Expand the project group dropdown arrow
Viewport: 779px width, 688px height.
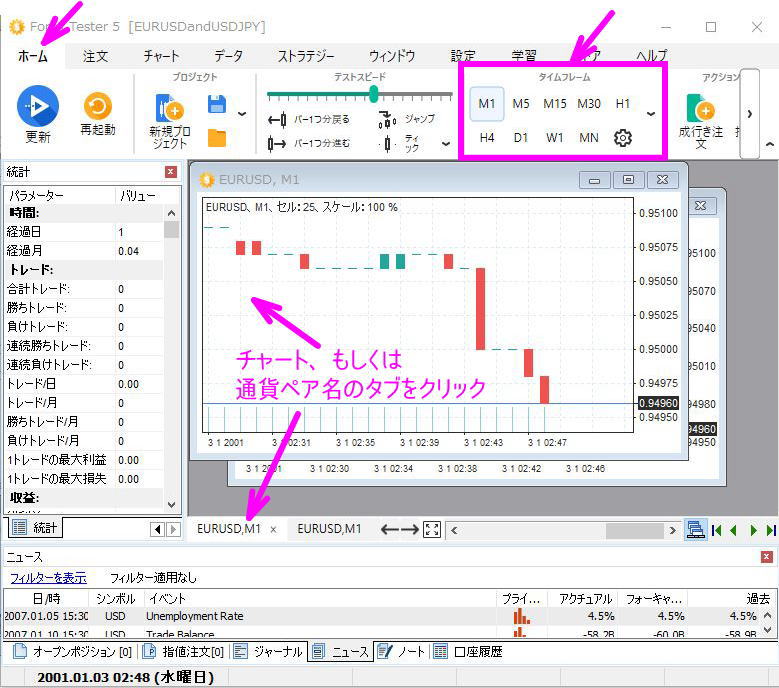[x=242, y=114]
